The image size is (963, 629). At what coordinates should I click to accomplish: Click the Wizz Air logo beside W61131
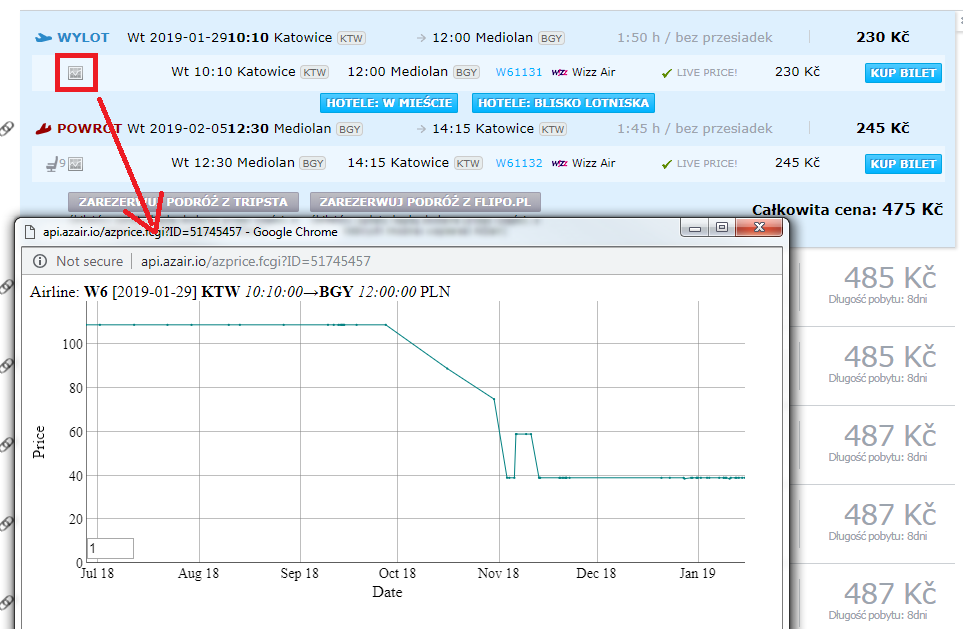tap(559, 72)
